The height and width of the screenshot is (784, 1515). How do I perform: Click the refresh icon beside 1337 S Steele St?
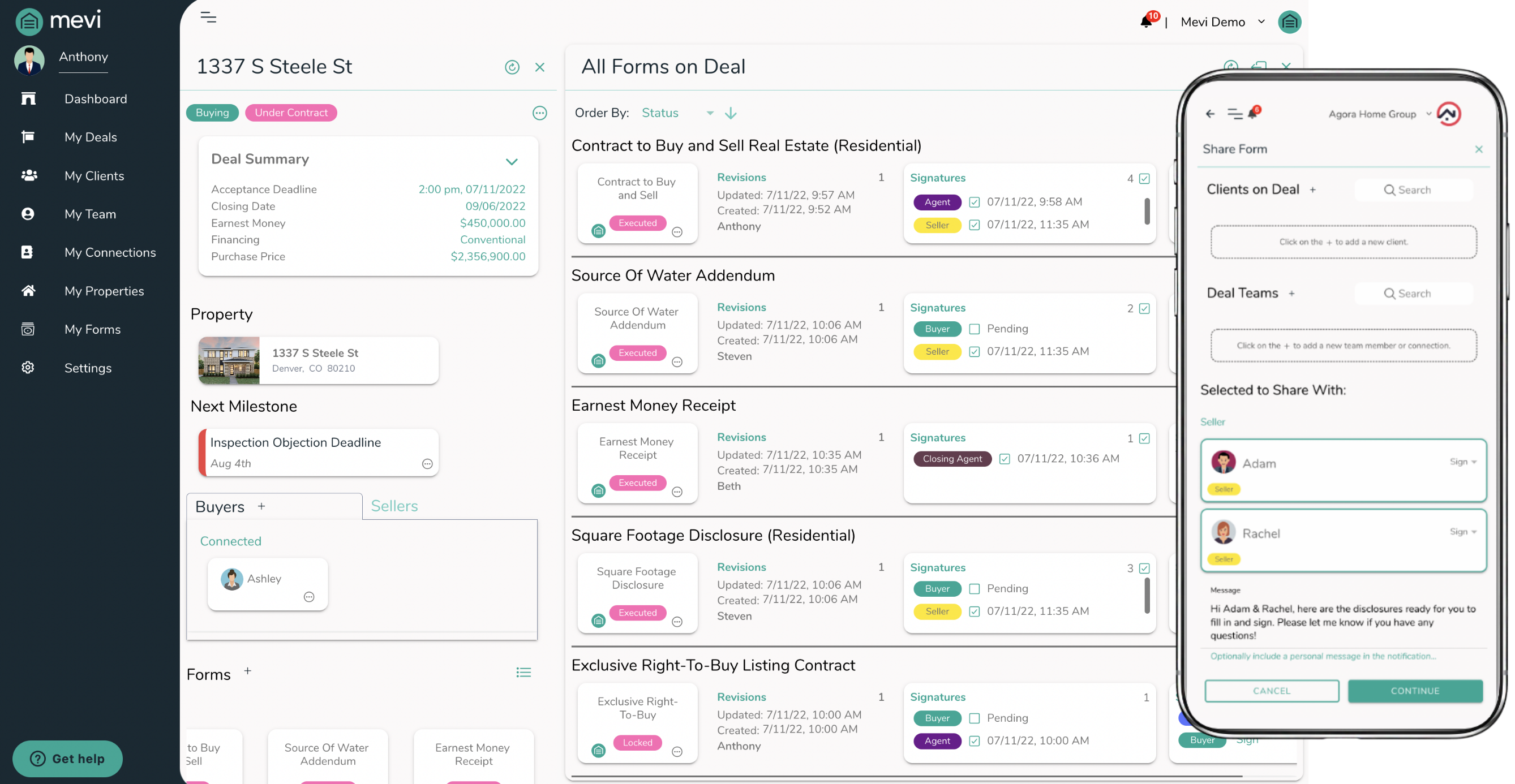pyautogui.click(x=512, y=67)
